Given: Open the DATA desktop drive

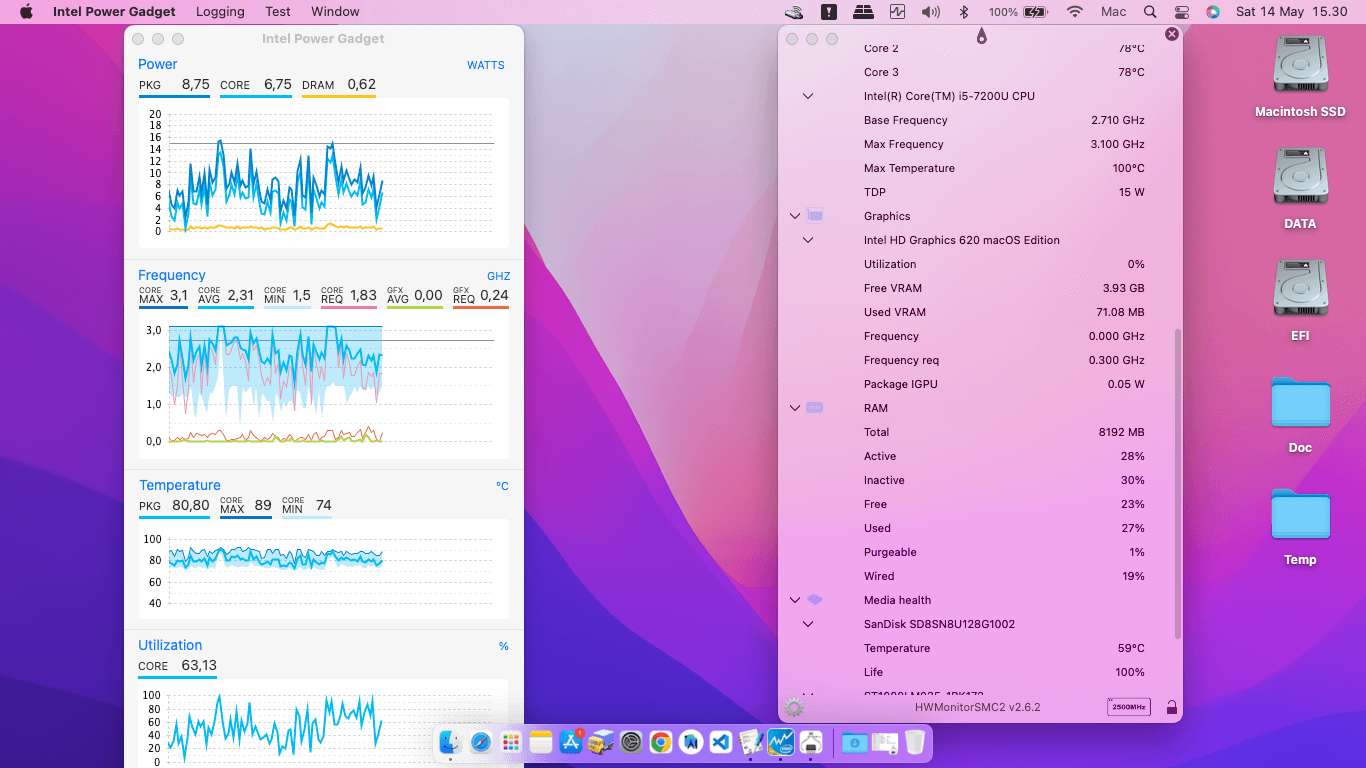Looking at the screenshot, I should [x=1300, y=177].
